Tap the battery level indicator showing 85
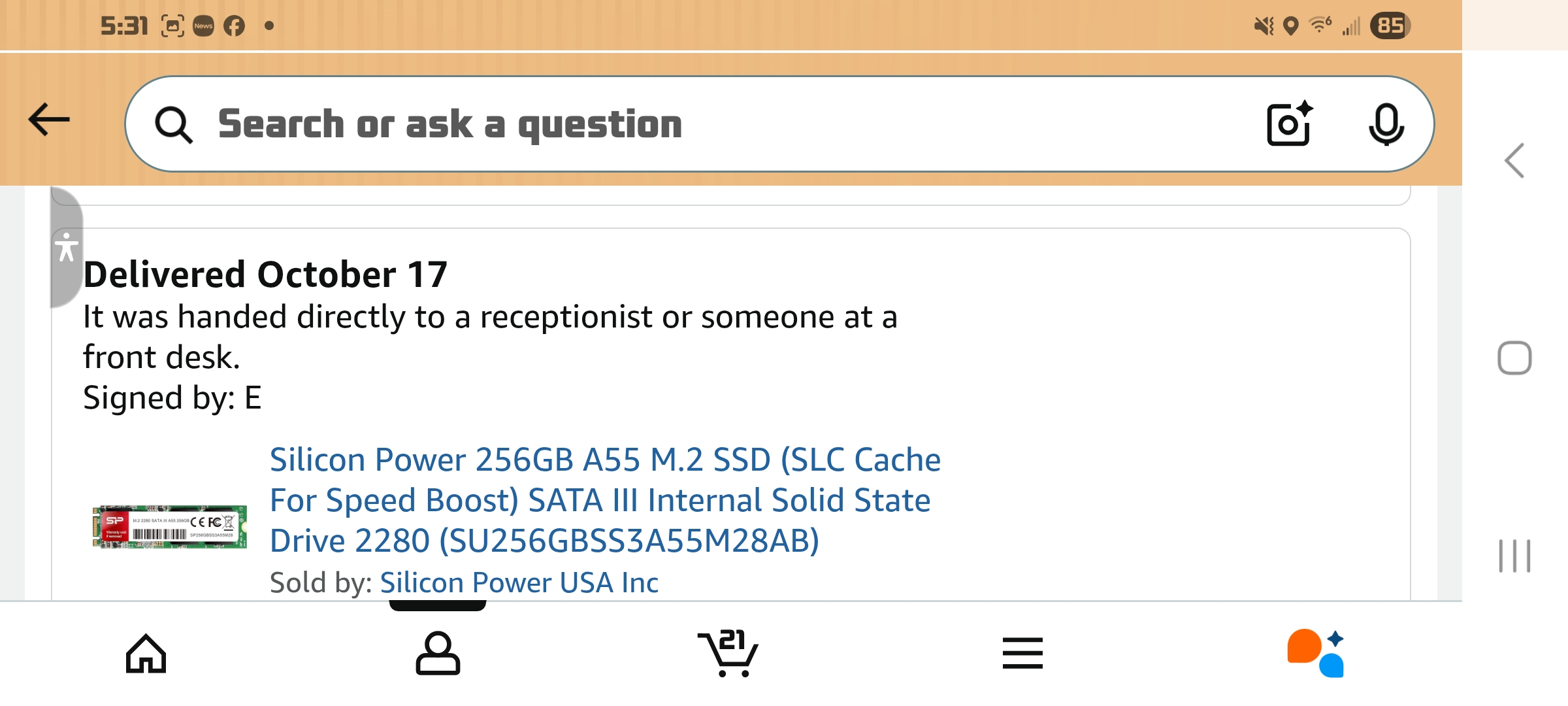This screenshot has width=1568, height=706. (1390, 26)
